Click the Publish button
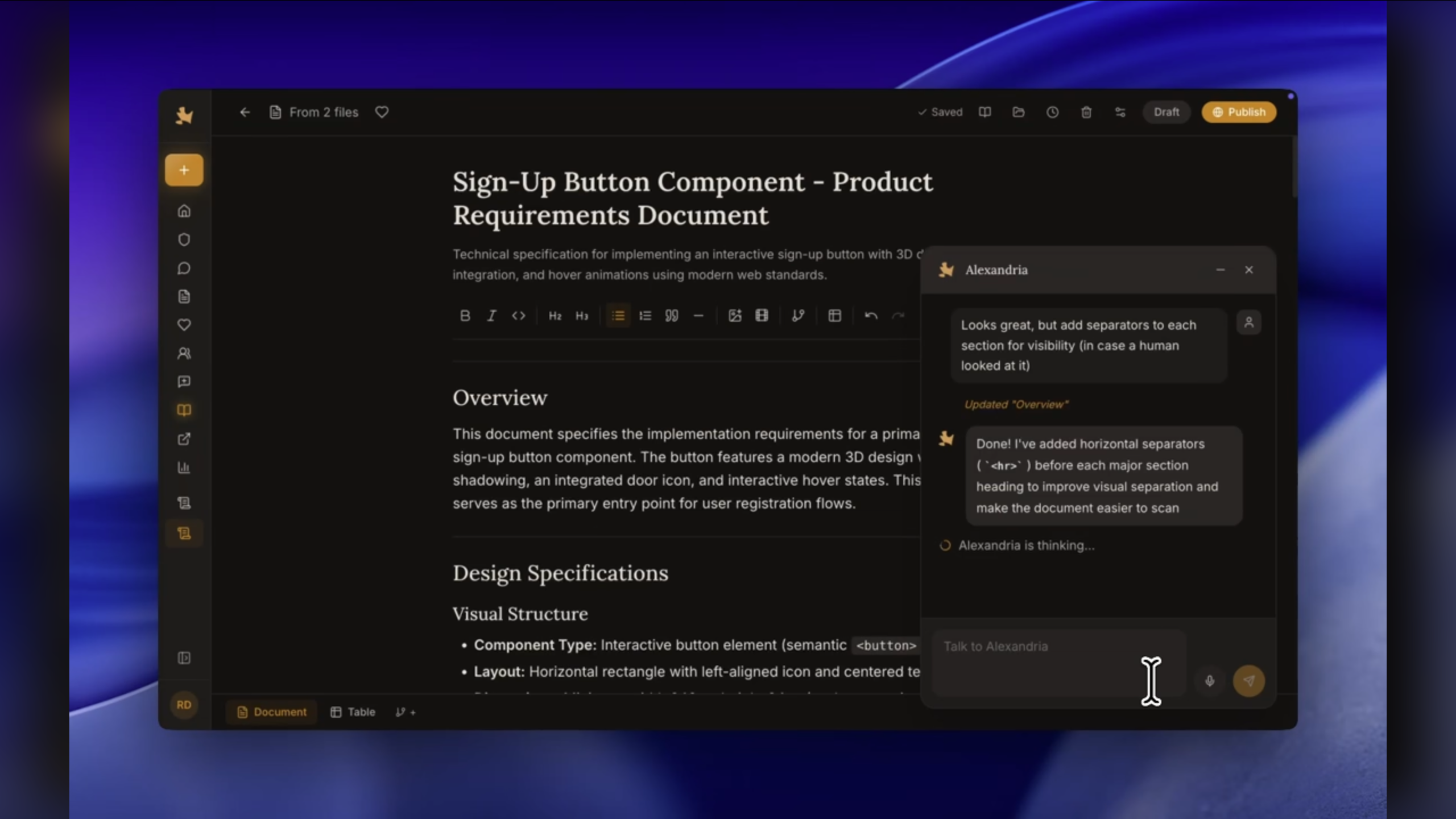This screenshot has height=819, width=1456. point(1239,112)
